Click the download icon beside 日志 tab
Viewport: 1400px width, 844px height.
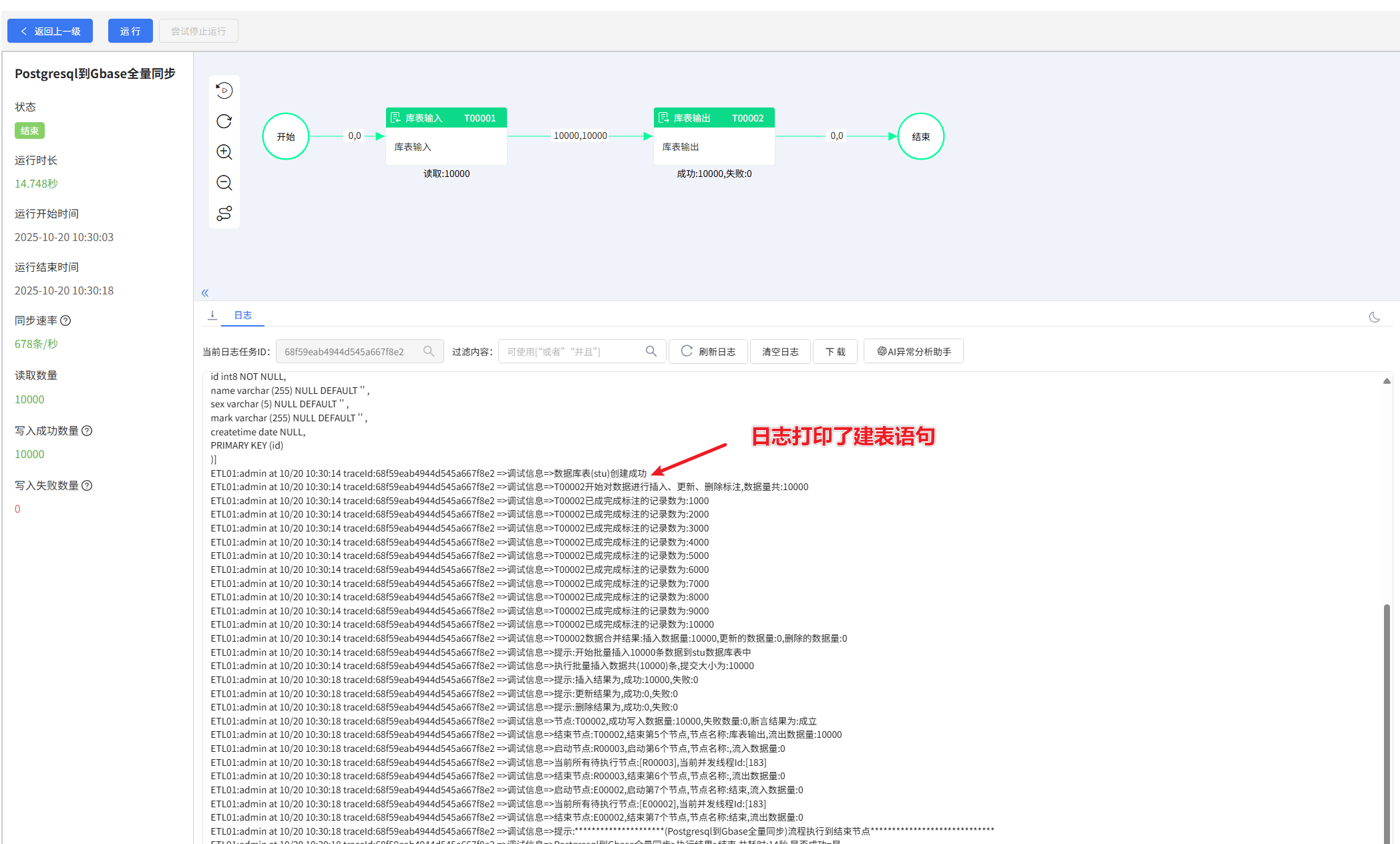[x=212, y=315]
